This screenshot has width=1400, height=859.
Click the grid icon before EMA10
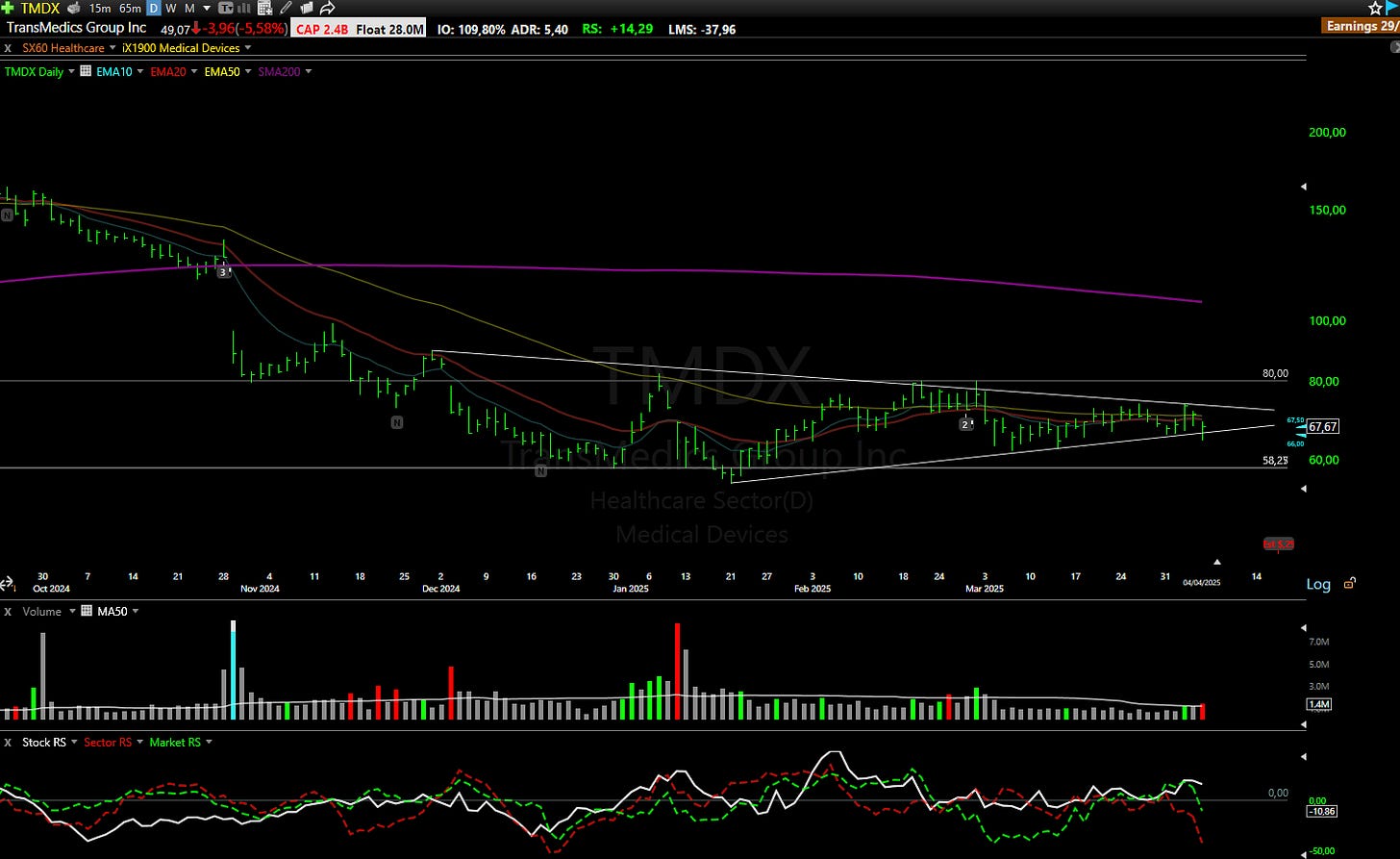tap(87, 71)
